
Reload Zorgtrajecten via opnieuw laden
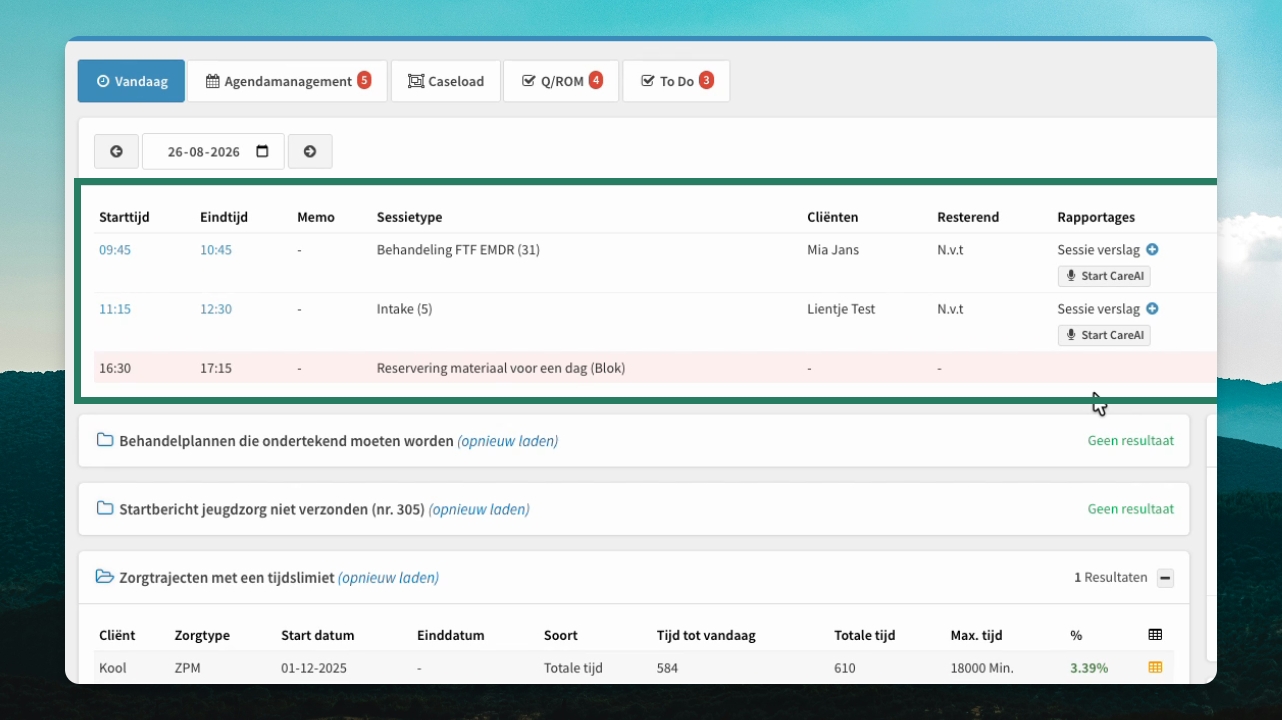[x=388, y=578]
